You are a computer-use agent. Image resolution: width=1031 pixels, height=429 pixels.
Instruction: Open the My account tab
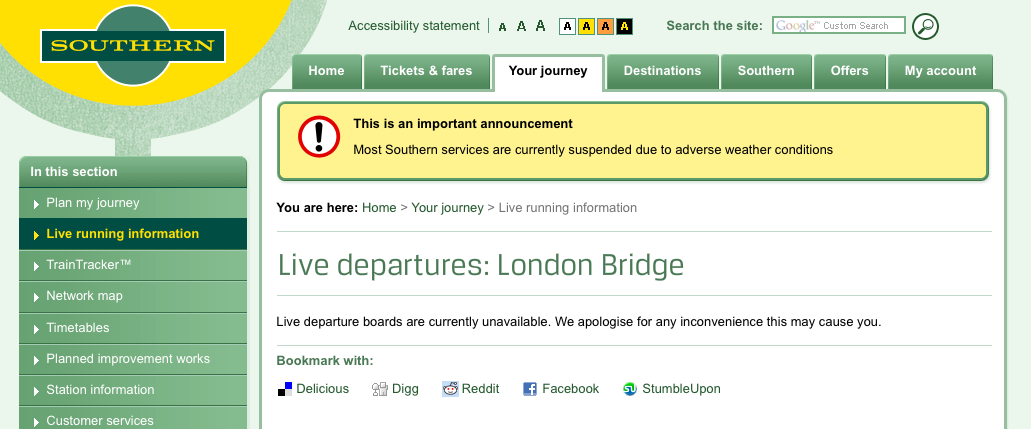pyautogui.click(x=940, y=71)
